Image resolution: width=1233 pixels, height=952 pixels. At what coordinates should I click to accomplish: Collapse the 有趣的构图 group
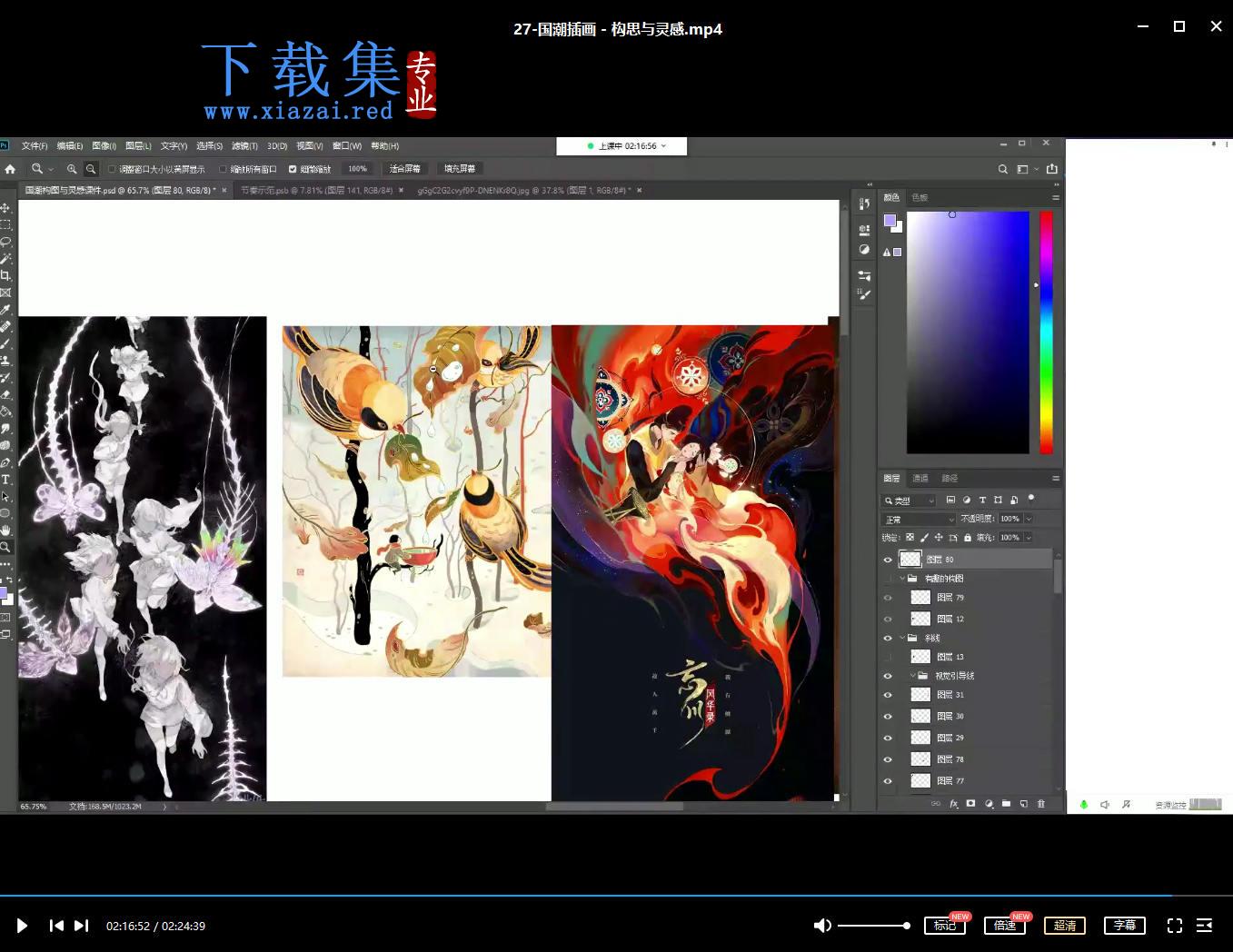coord(902,578)
